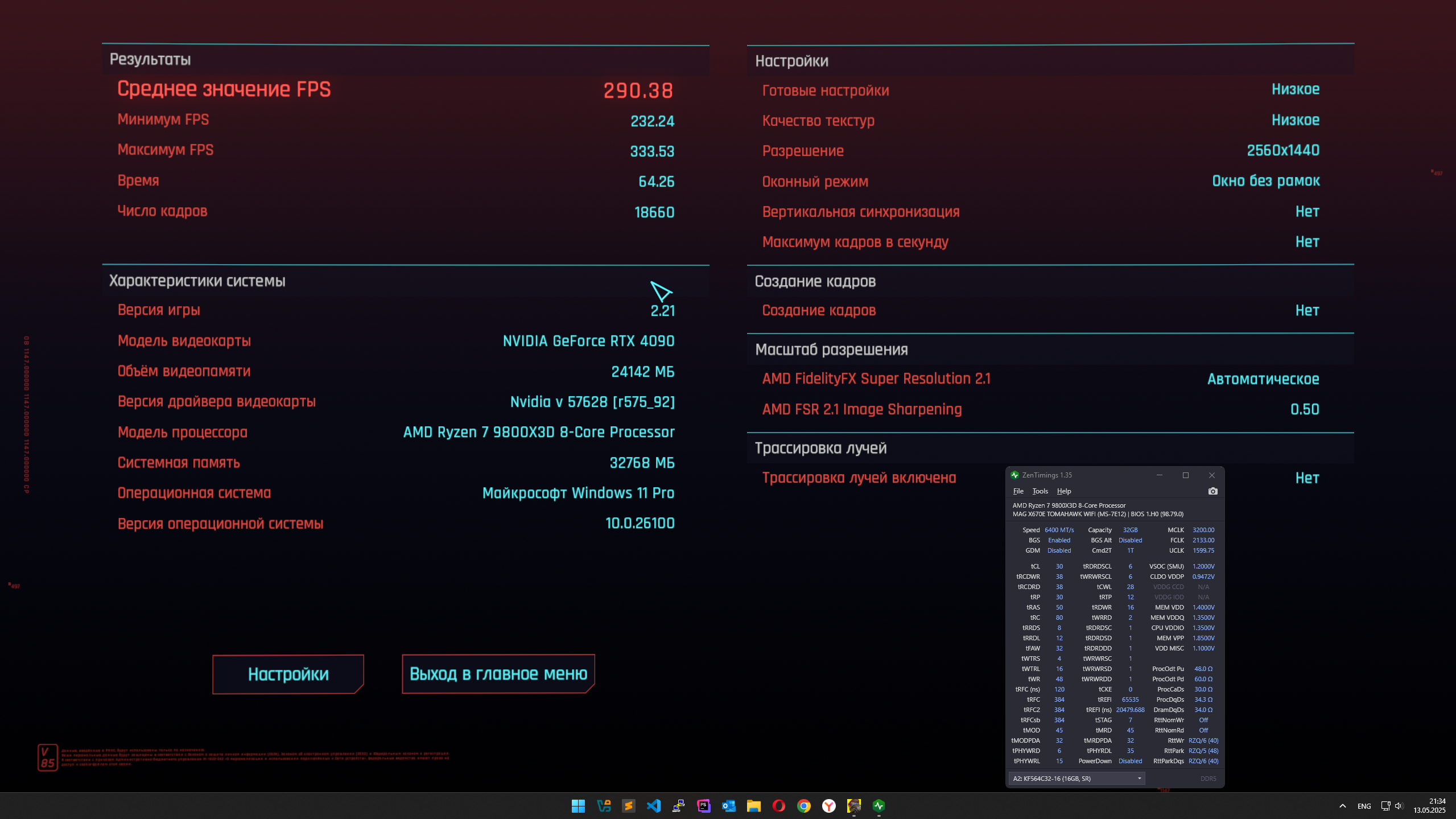Open Sublime Text from taskbar

tap(628, 805)
